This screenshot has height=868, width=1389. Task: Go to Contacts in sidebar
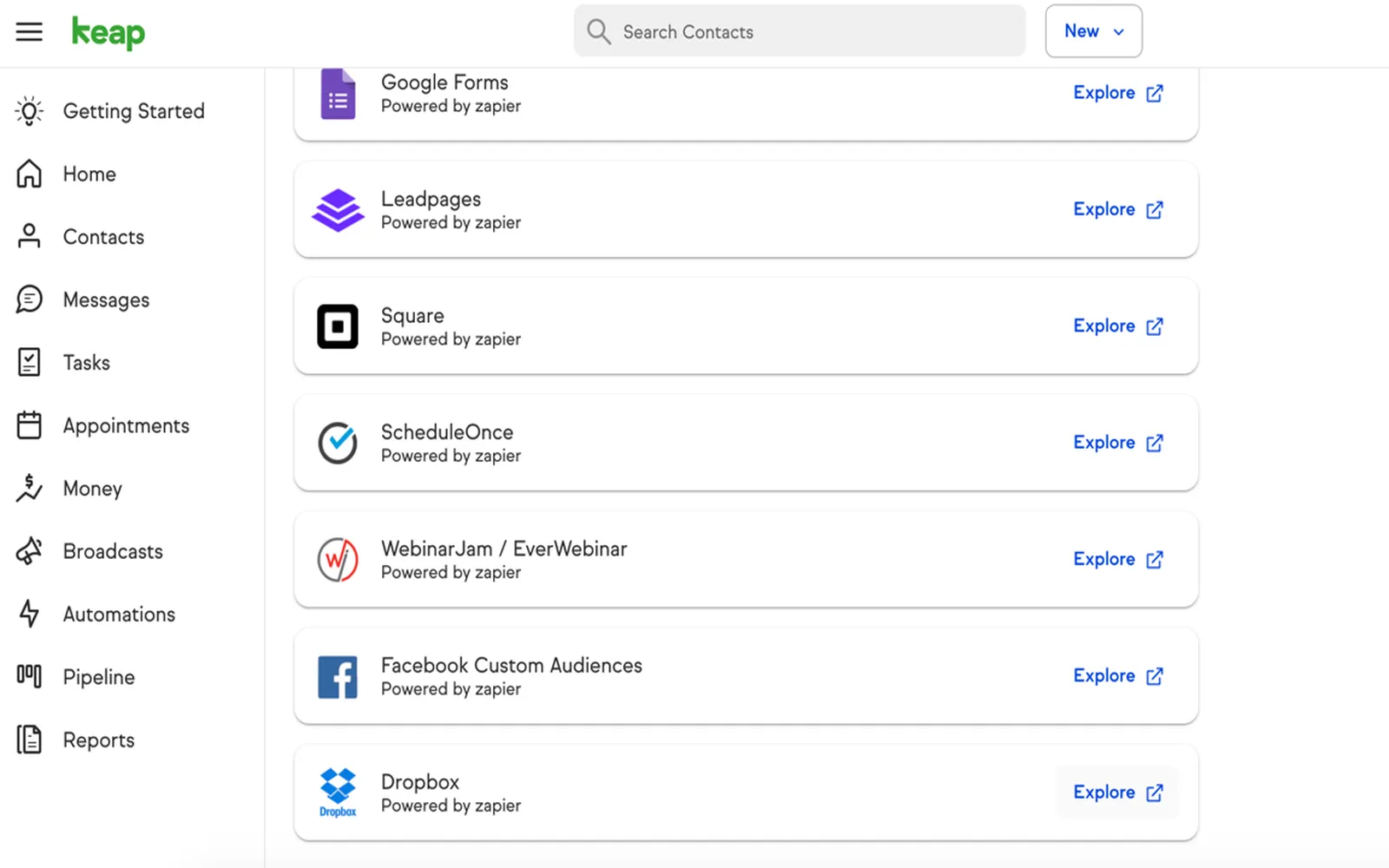(103, 237)
